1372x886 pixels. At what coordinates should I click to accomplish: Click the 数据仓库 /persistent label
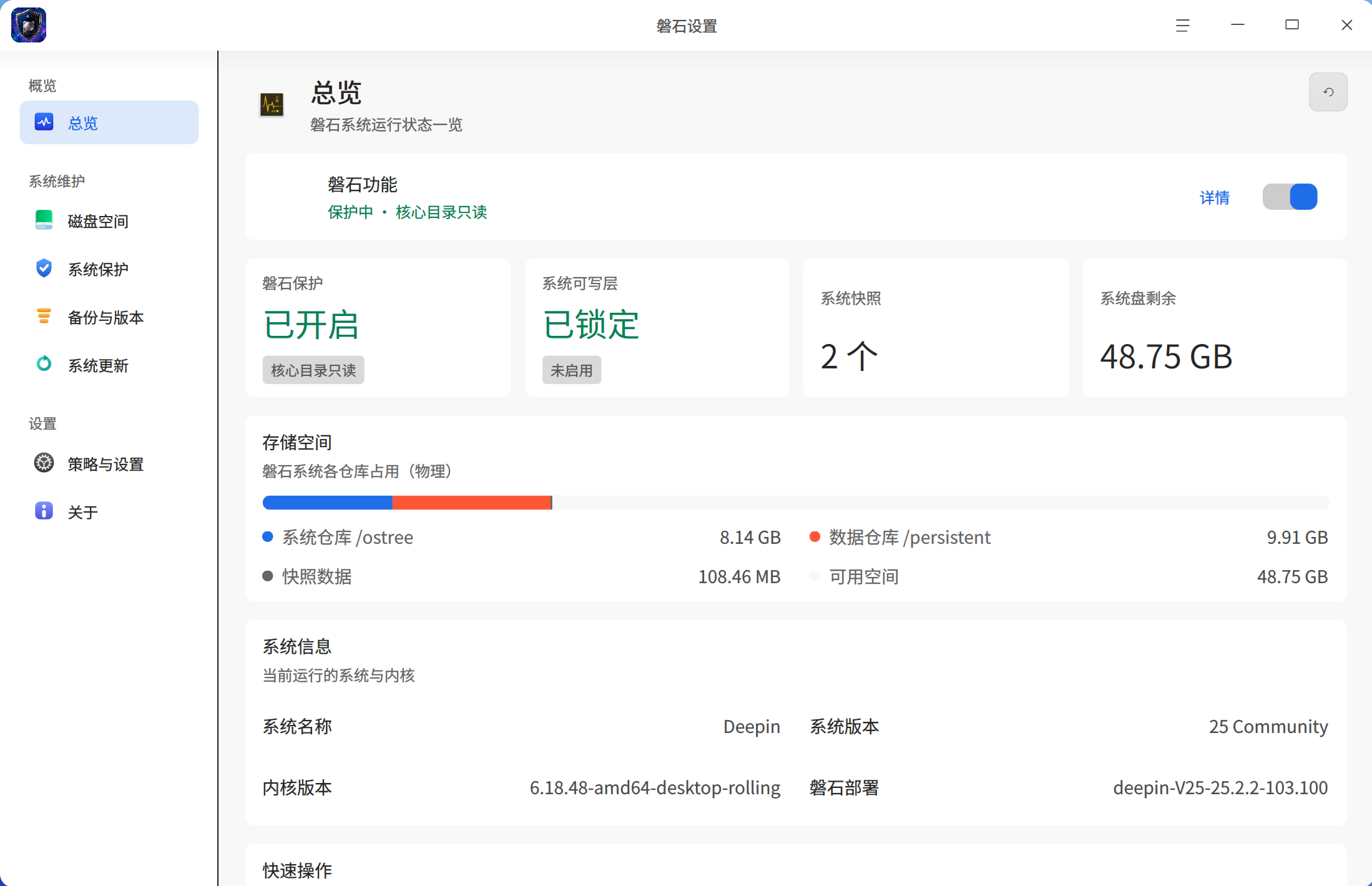(909, 537)
